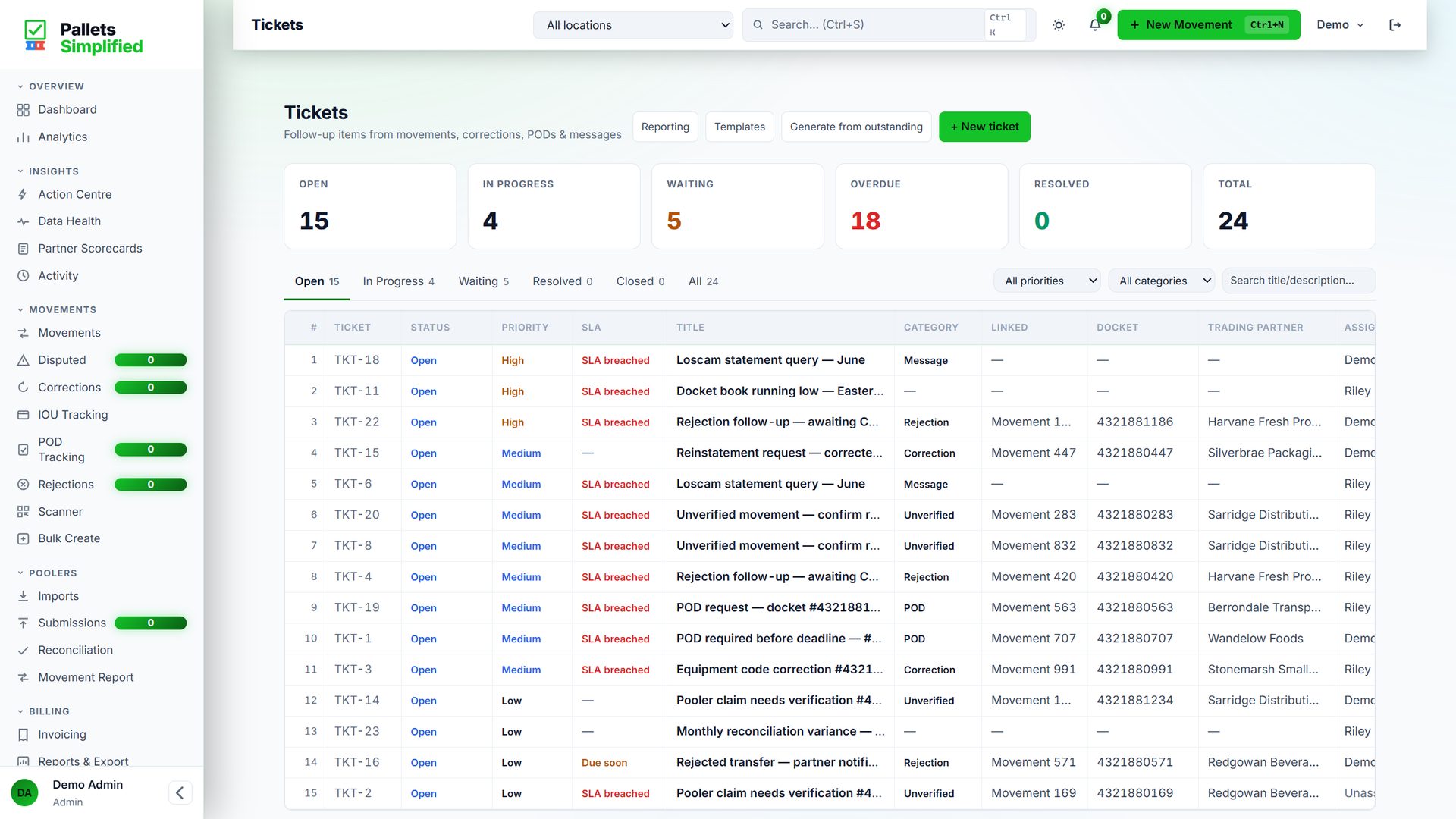Open Reconciliation checkmark icon

[x=23, y=650]
